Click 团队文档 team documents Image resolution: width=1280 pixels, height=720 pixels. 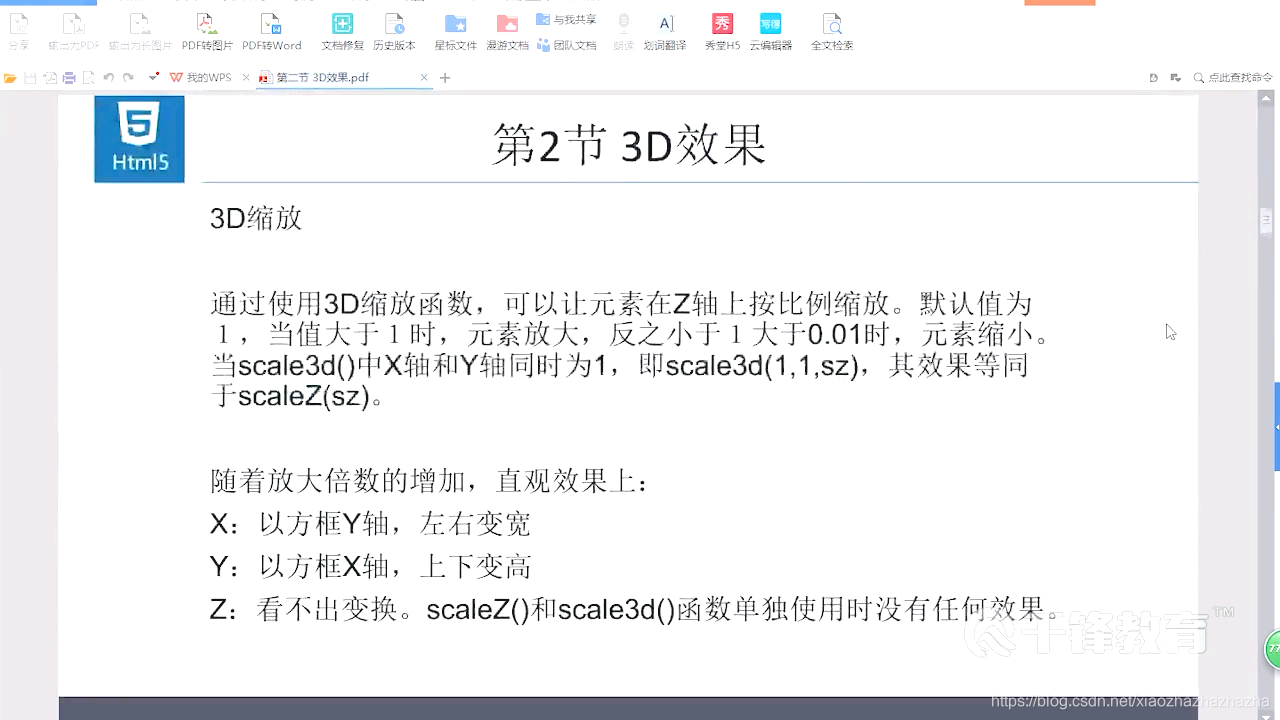point(567,45)
